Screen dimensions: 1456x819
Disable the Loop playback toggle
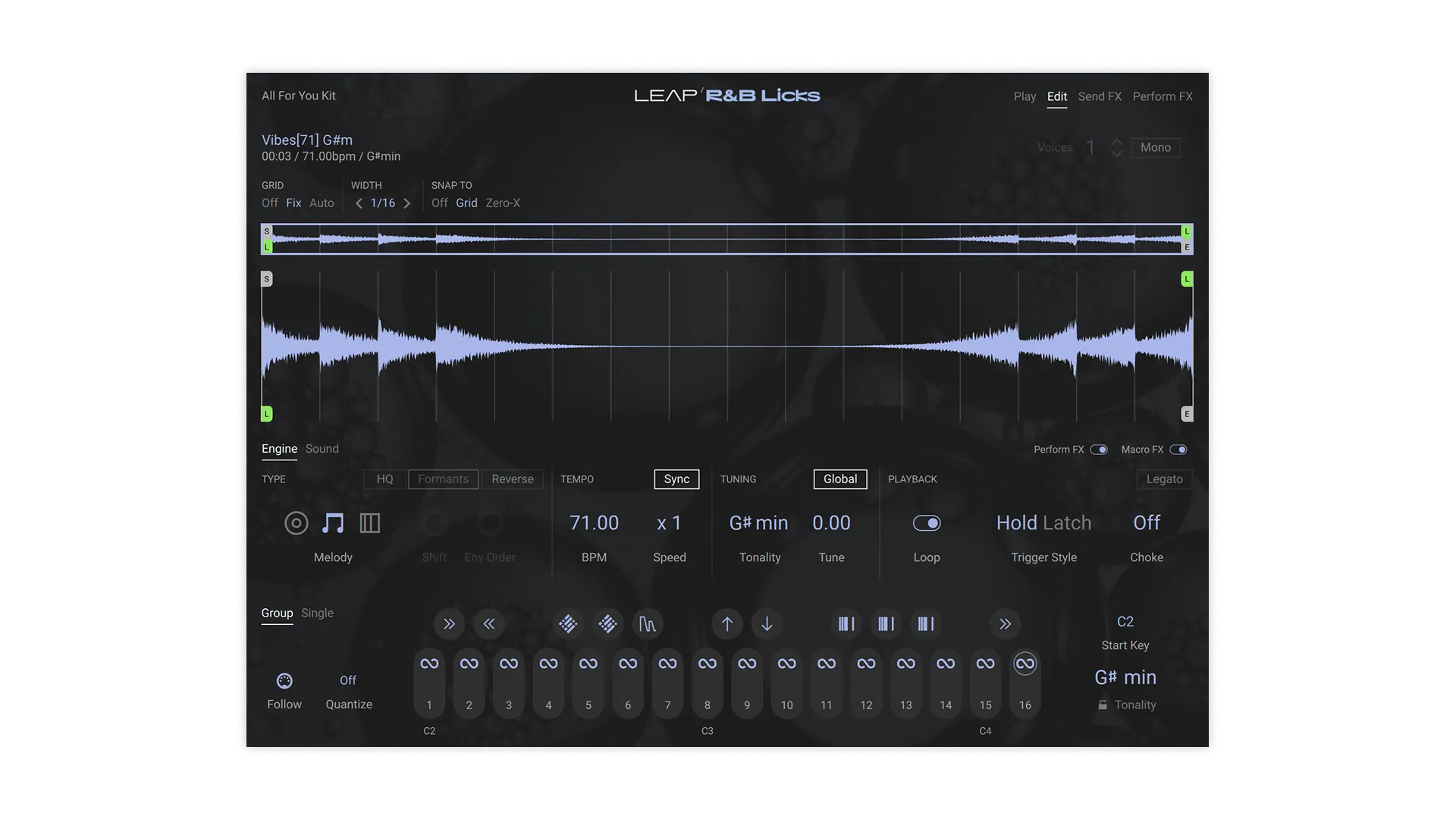tap(927, 522)
